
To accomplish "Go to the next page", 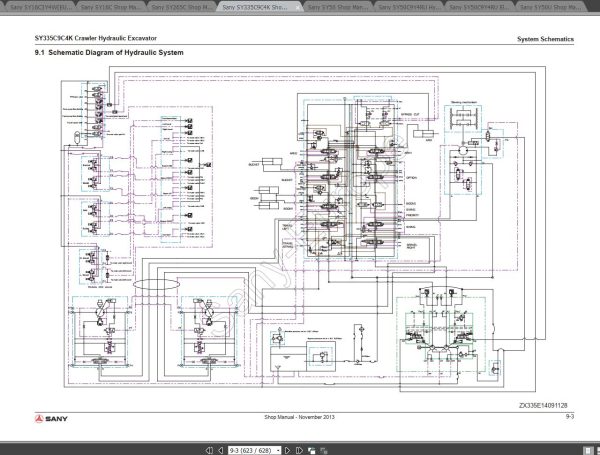I will click(x=287, y=450).
